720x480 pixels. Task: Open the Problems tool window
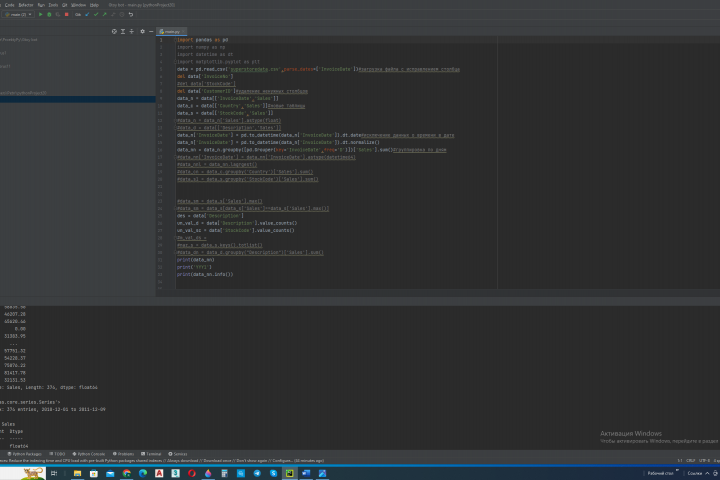(x=125, y=453)
